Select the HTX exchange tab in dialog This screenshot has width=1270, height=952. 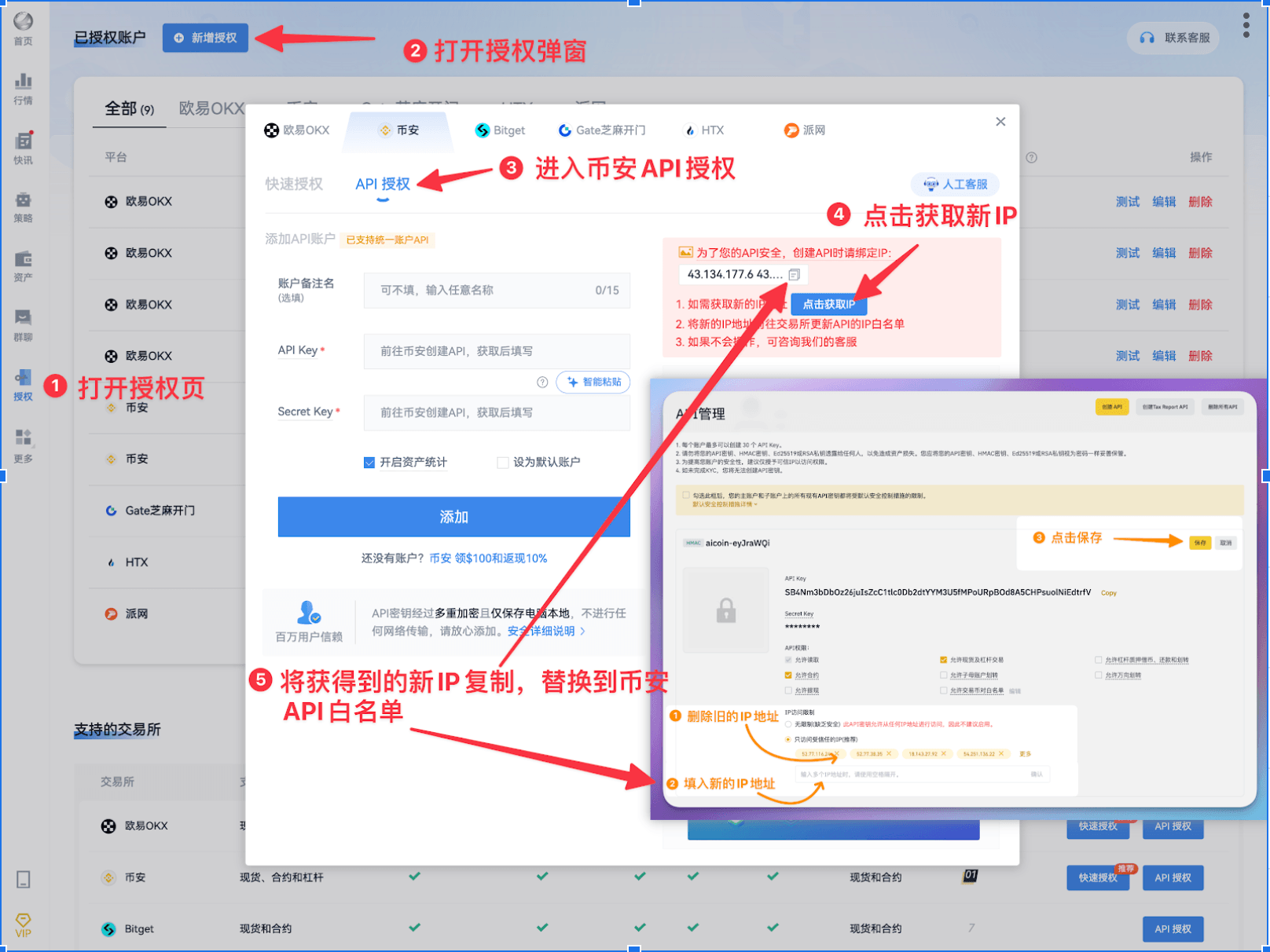pos(704,130)
